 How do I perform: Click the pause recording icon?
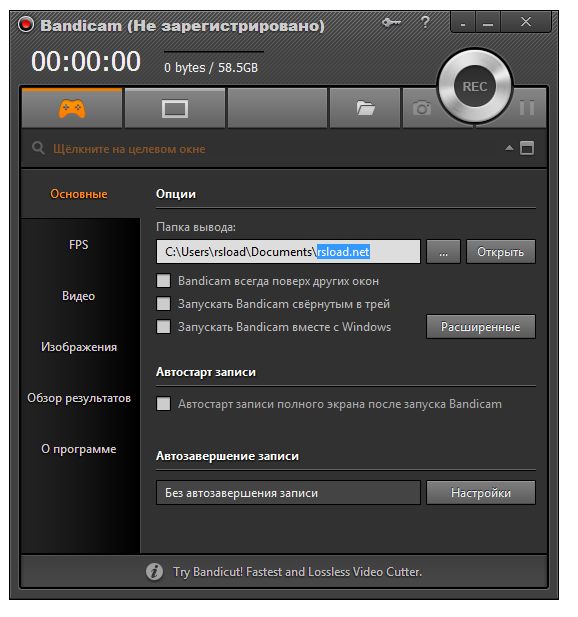(526, 108)
